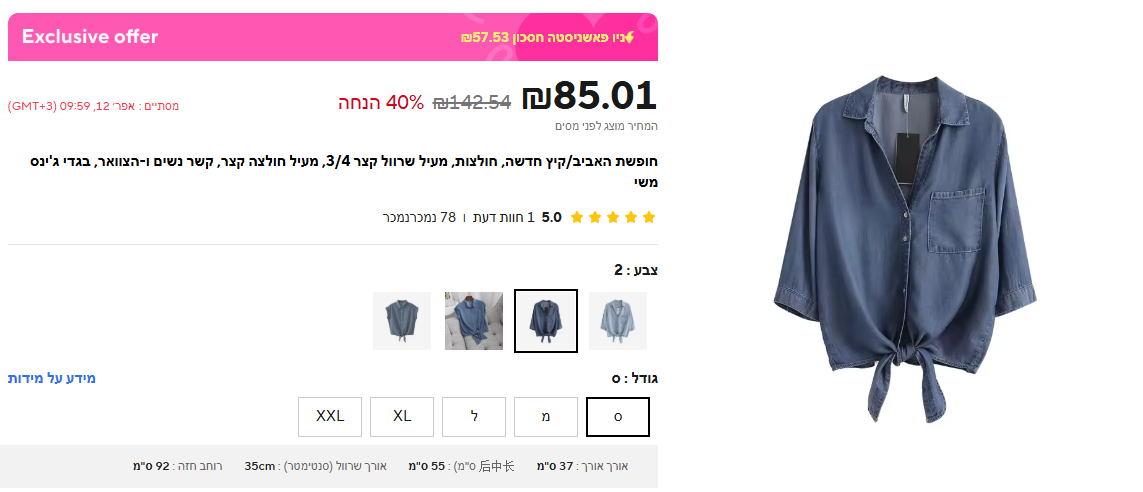Select the light blue shirt color thumbnail
Image resolution: width=1143 pixels, height=492 pixels.
coord(617,321)
